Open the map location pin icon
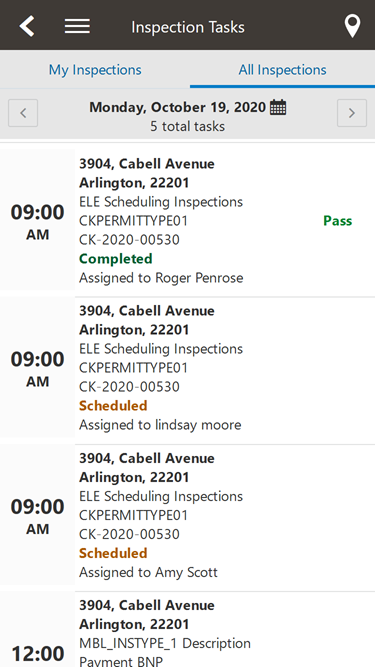Viewport: 375px width, 667px height. 352,26
